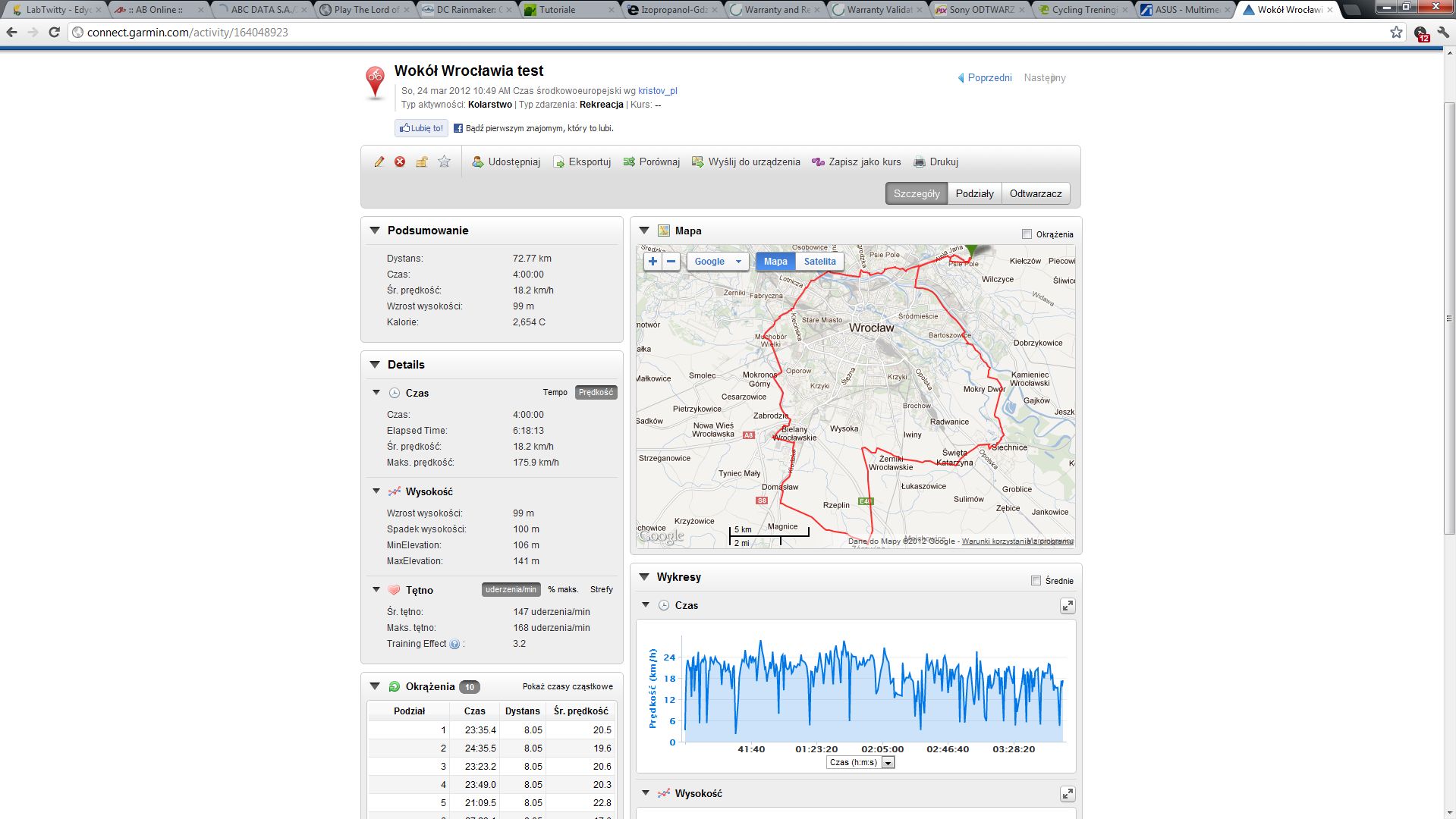Select the Szczegóły tab
Screen dimensions: 1456x819
tap(917, 193)
